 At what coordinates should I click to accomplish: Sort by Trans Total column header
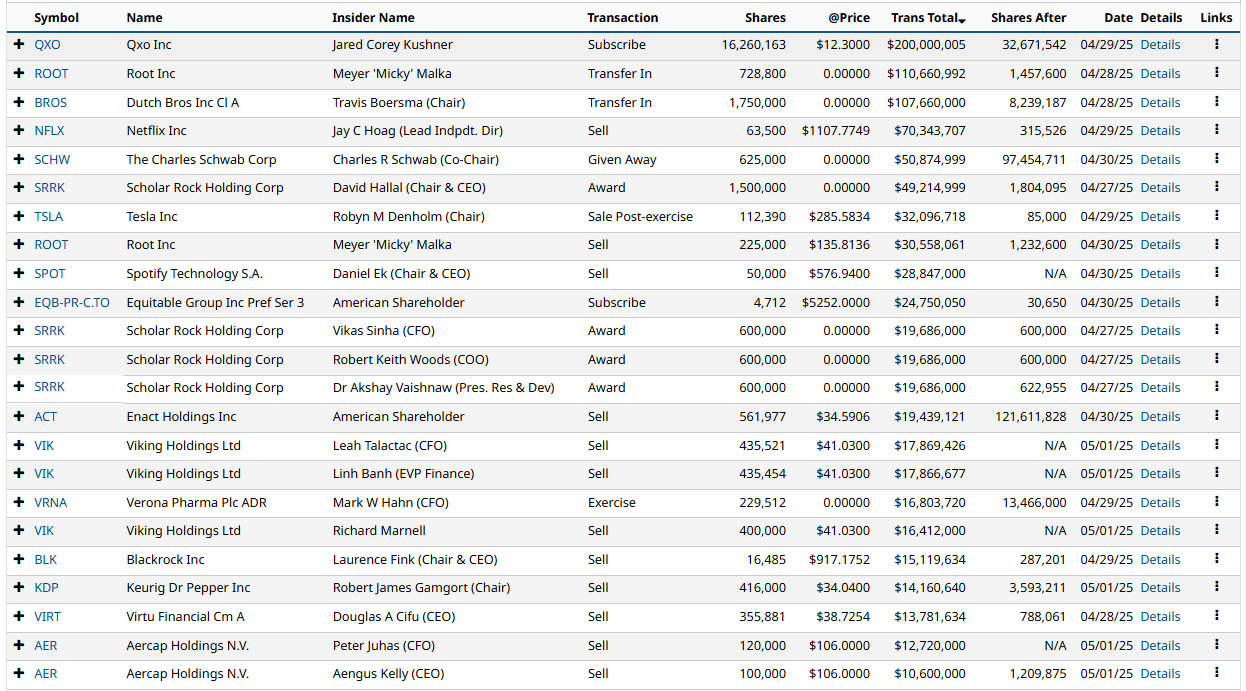[x=928, y=17]
